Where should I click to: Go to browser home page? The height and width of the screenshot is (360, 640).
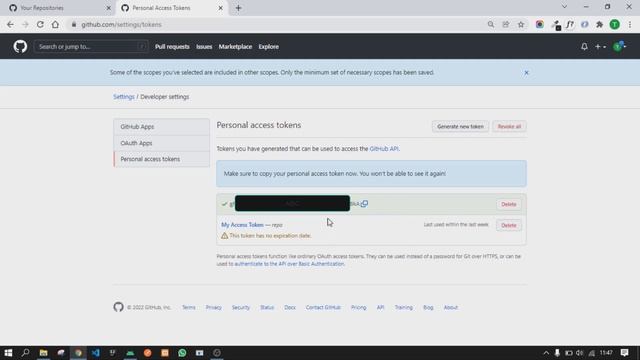point(55,24)
